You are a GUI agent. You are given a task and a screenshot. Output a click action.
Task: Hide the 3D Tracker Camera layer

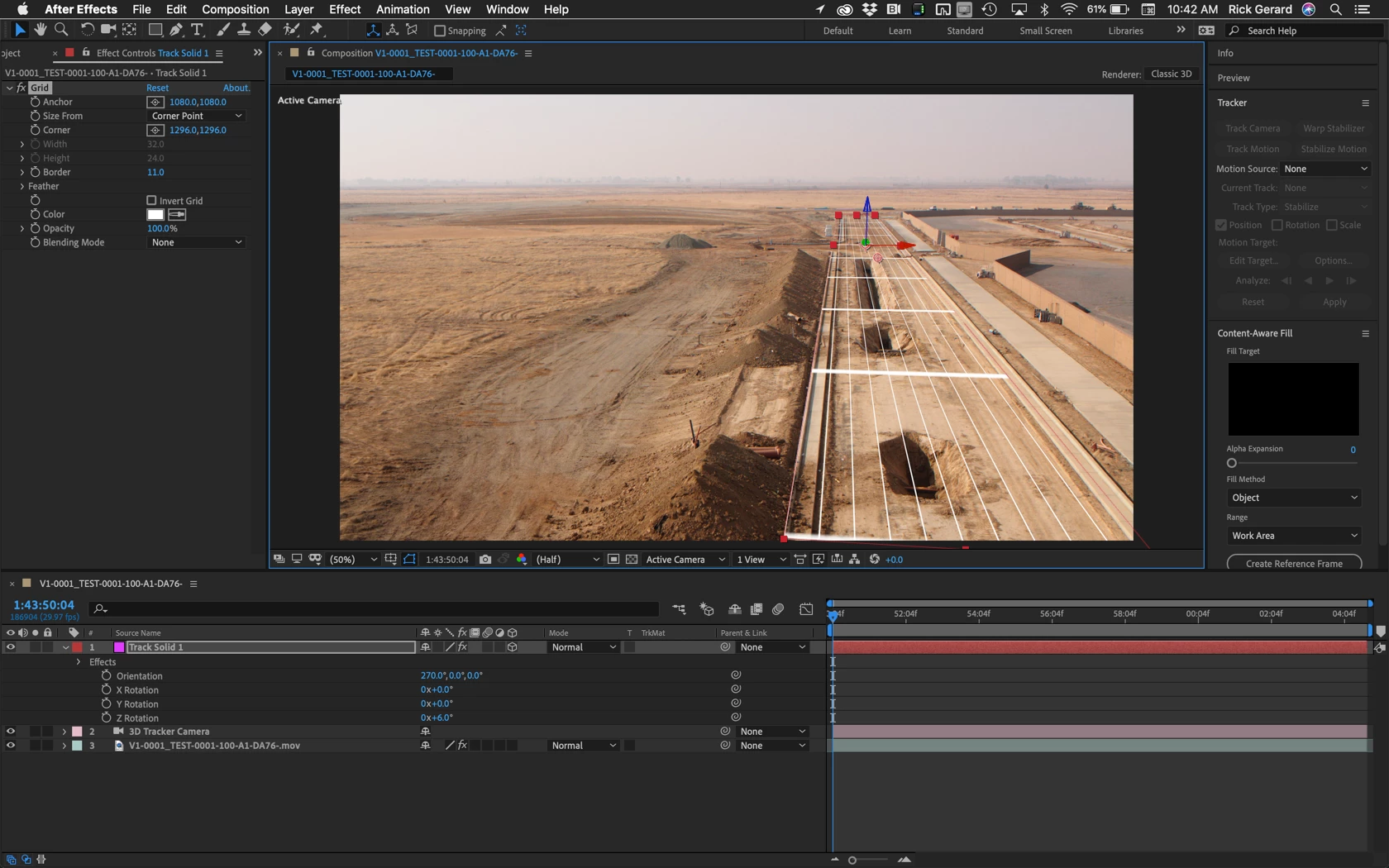[10, 732]
